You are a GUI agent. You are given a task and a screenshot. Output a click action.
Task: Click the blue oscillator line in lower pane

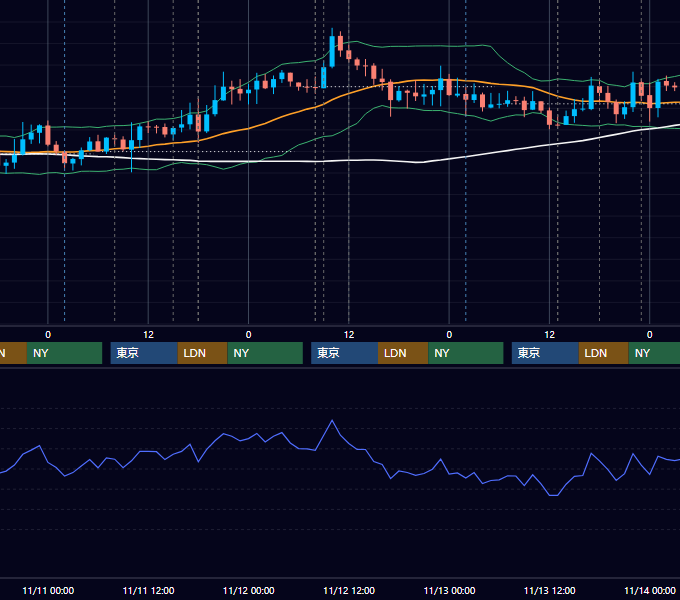(332, 421)
